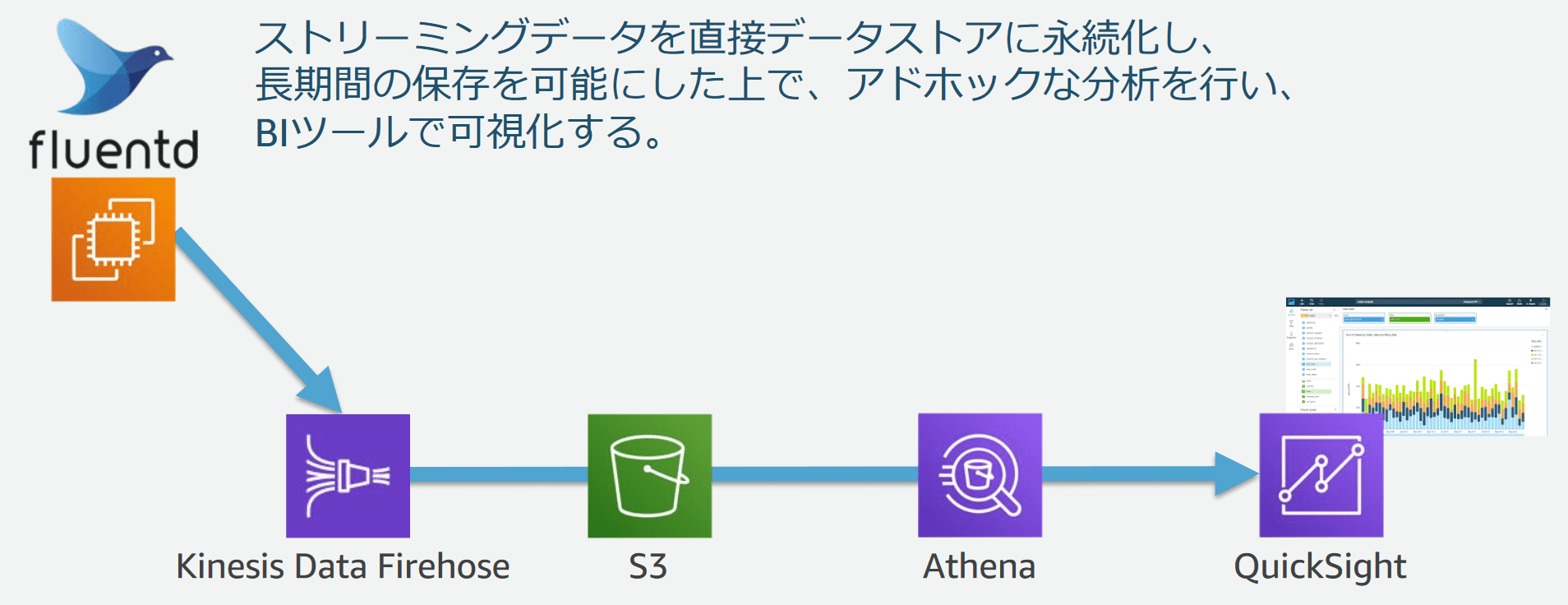Image resolution: width=1568 pixels, height=605 pixels.
Task: Click the "S3" label text
Action: tap(648, 566)
